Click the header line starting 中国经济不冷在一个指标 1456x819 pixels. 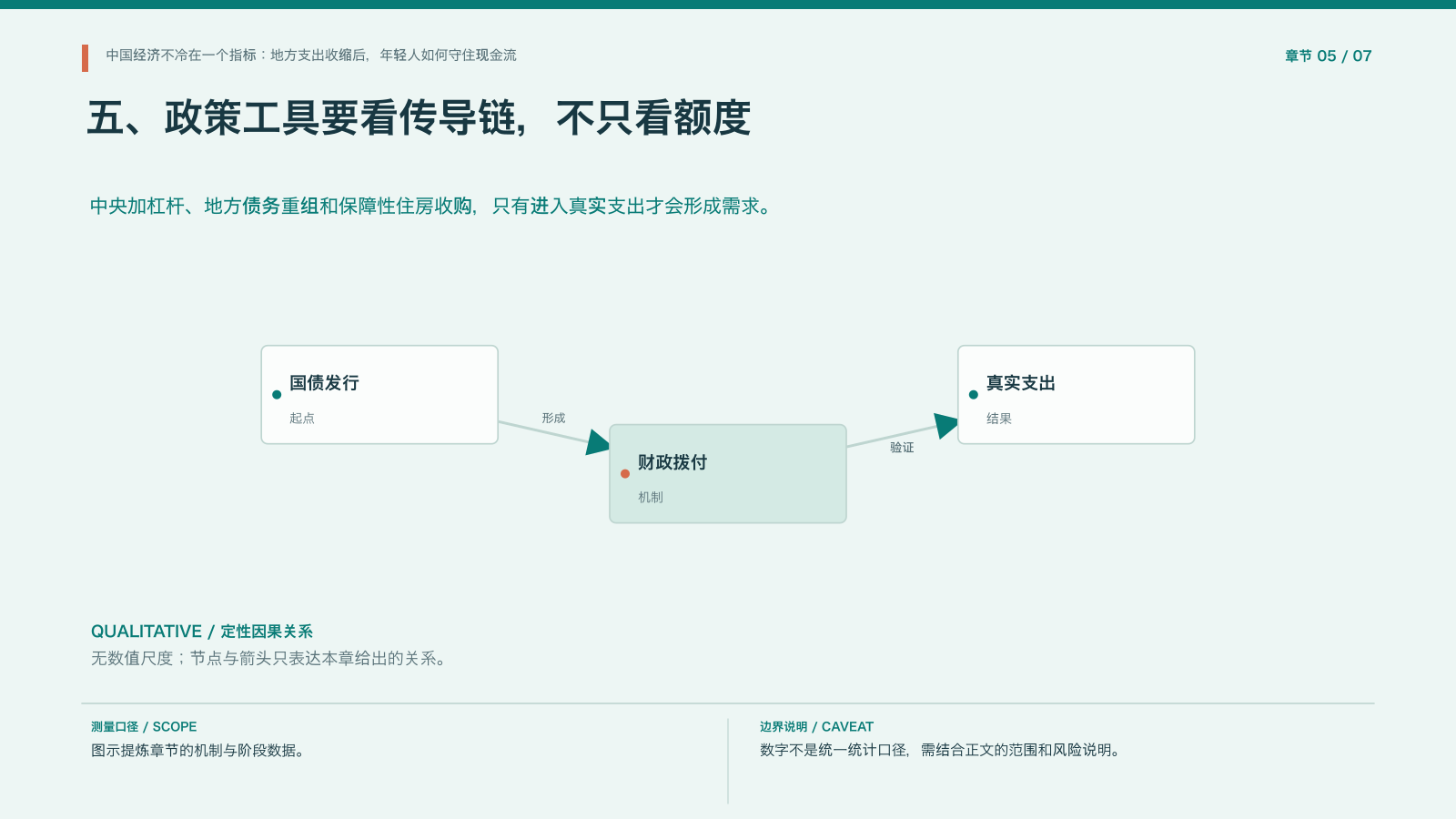[x=311, y=55]
